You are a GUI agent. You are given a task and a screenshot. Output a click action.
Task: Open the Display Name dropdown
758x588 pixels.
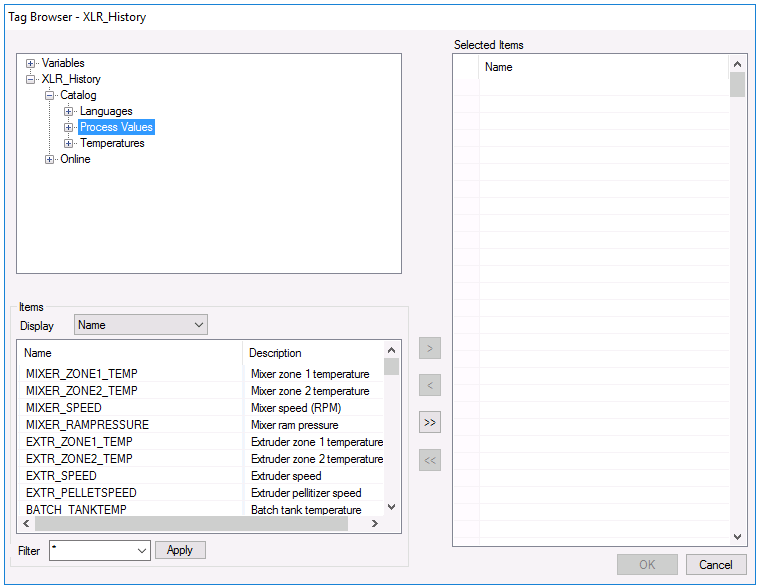pos(141,325)
